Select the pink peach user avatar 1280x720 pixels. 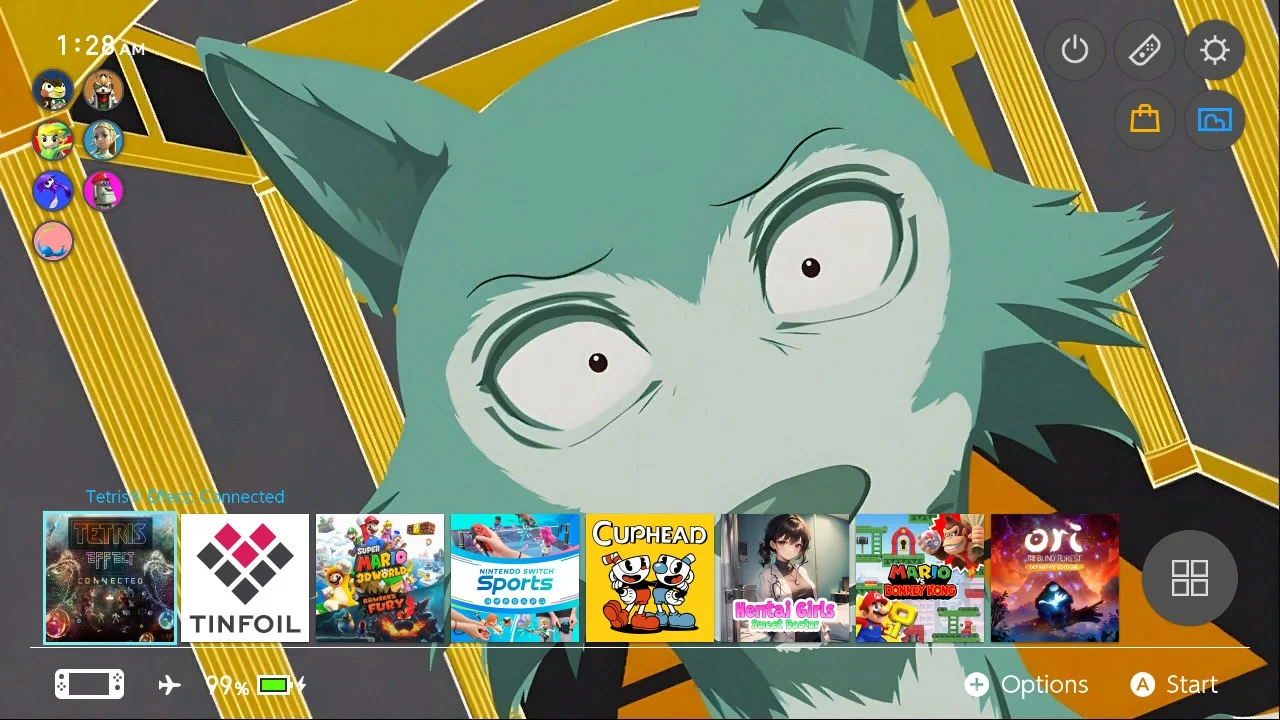(x=53, y=240)
